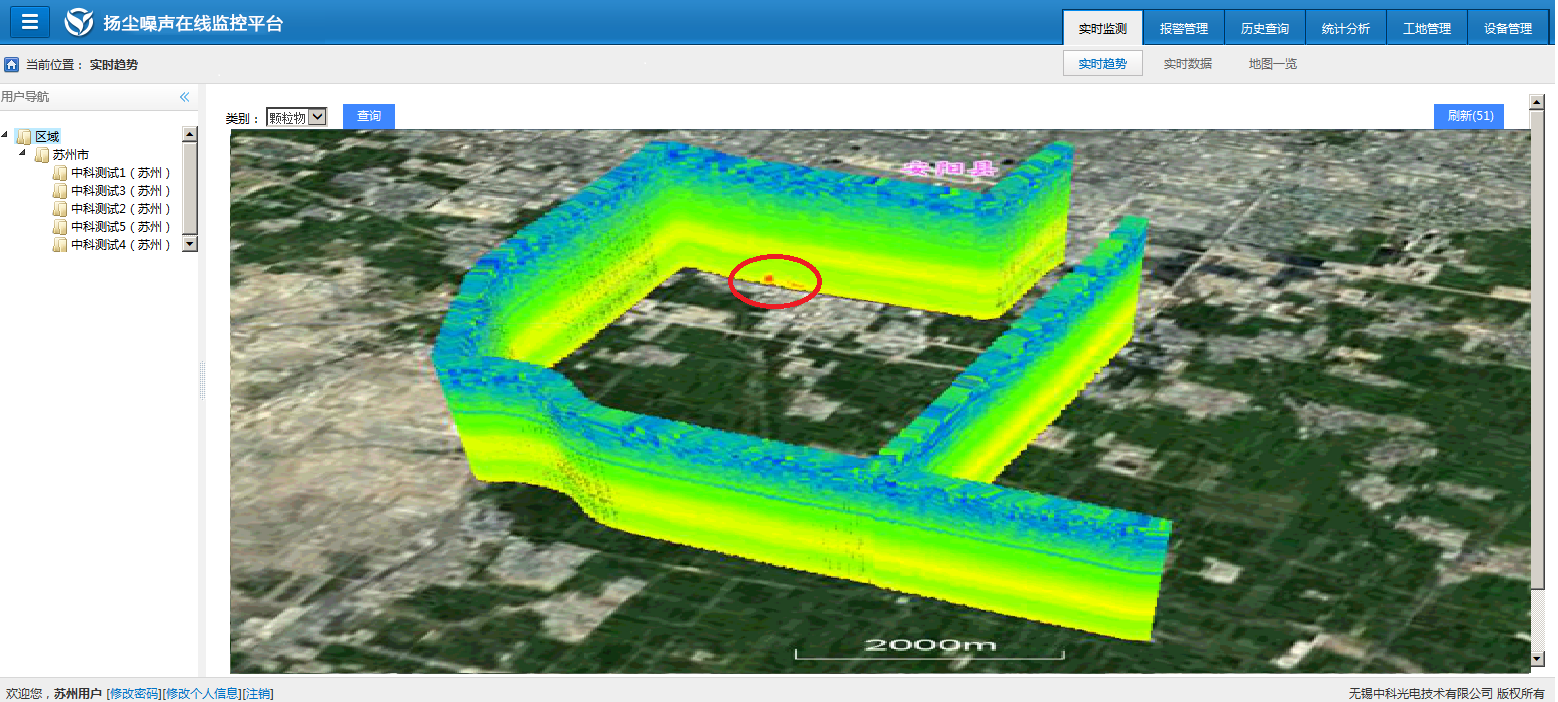Image resolution: width=1558 pixels, height=702 pixels.
Task: Click the 注销 logout link
Action: click(x=258, y=694)
